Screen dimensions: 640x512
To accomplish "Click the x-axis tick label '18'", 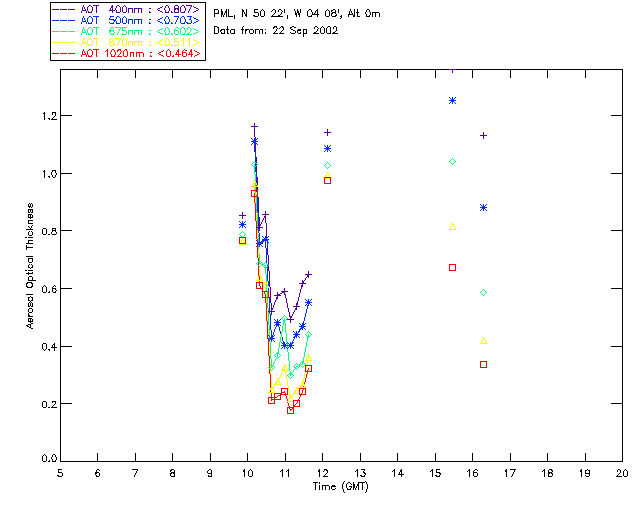I will (547, 474).
